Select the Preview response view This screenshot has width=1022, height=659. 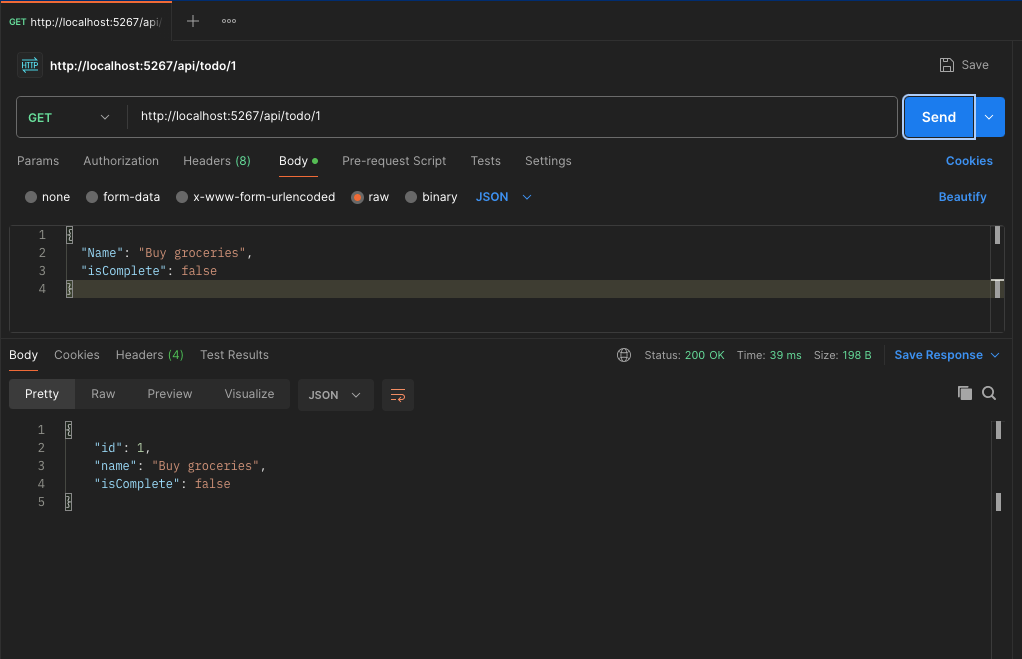click(x=169, y=394)
